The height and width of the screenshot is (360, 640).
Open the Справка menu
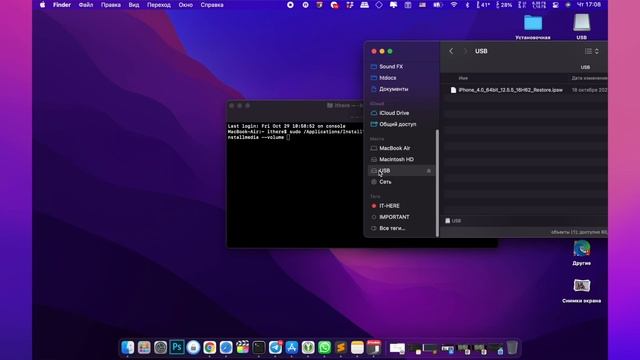coord(212,5)
